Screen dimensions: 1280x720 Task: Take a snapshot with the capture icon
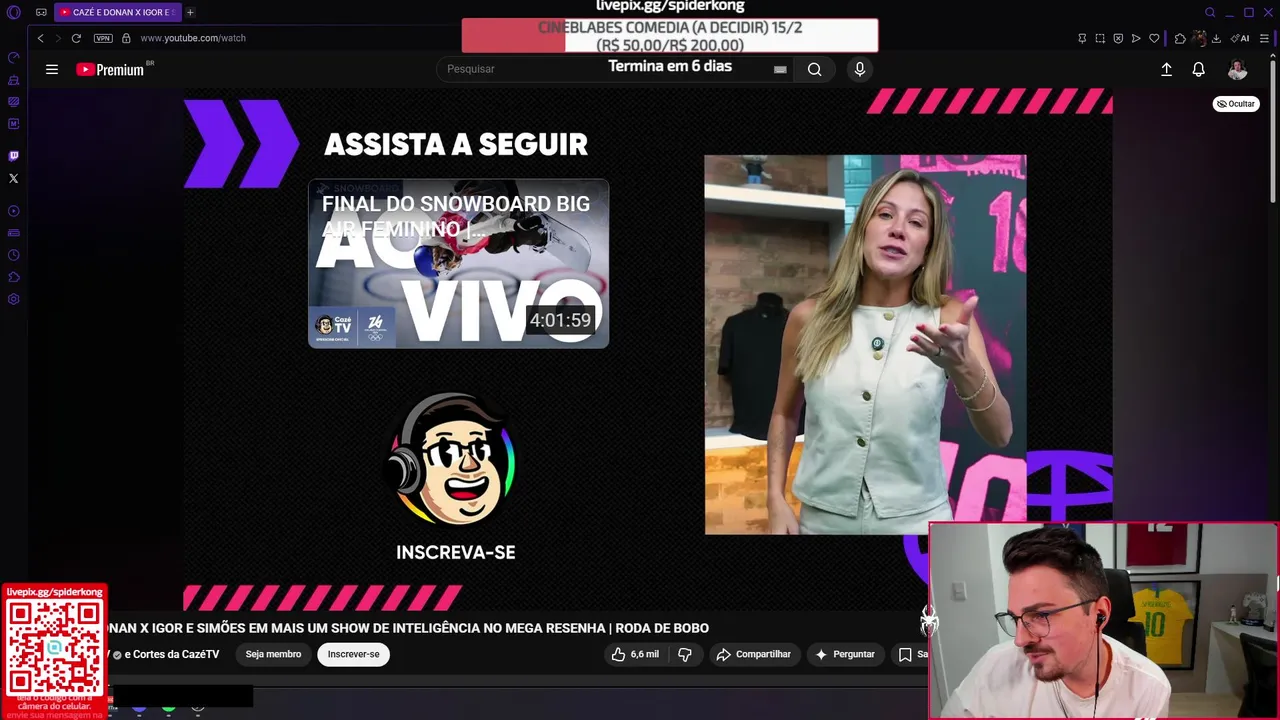(1100, 38)
